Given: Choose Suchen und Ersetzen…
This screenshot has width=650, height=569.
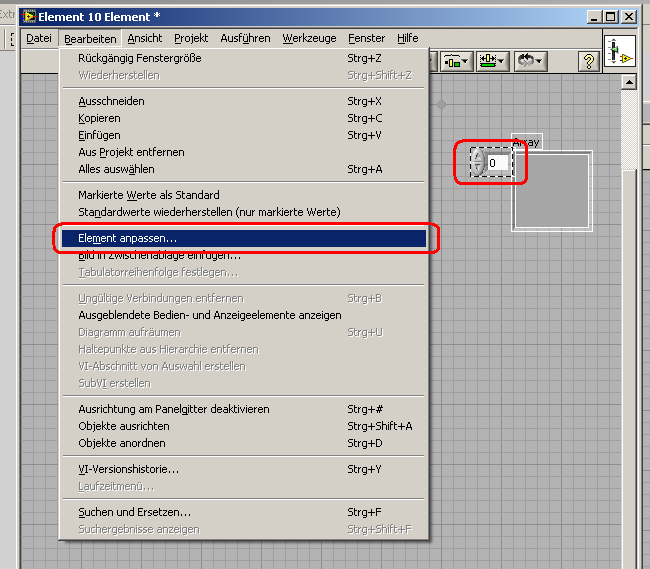Looking at the screenshot, I should point(244,512).
